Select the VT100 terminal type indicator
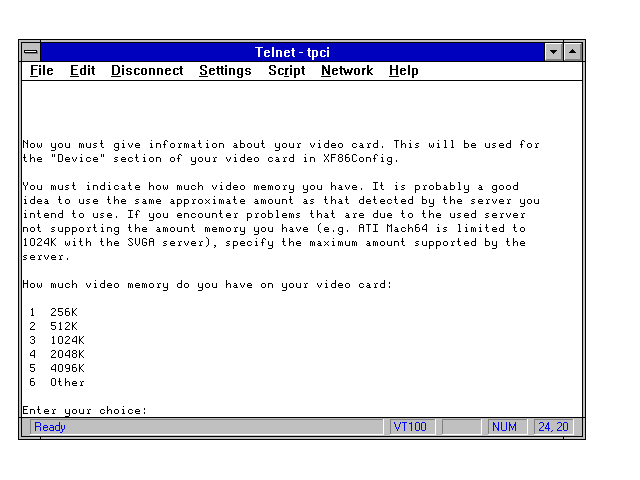This screenshot has height=480, width=640. (x=410, y=427)
